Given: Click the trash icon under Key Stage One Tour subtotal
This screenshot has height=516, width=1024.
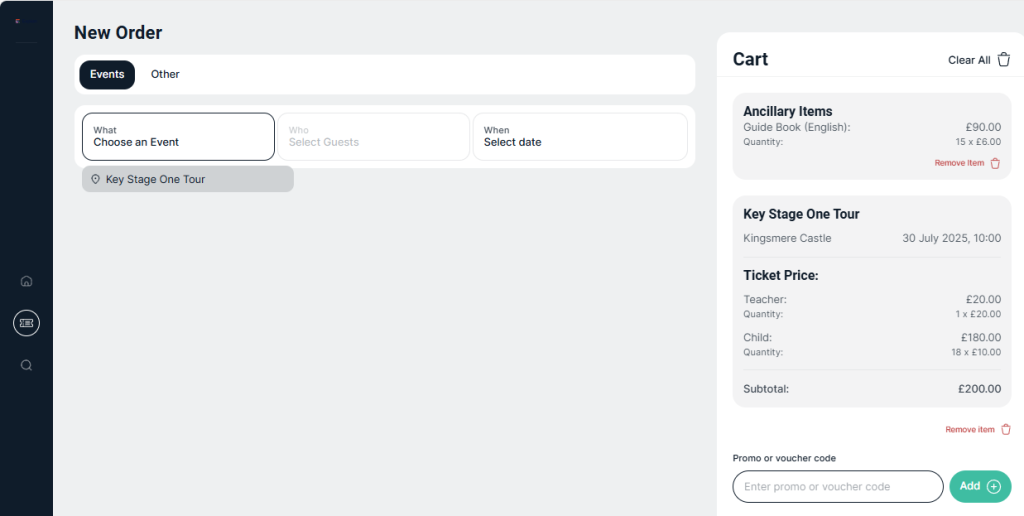Looking at the screenshot, I should pos(1005,429).
